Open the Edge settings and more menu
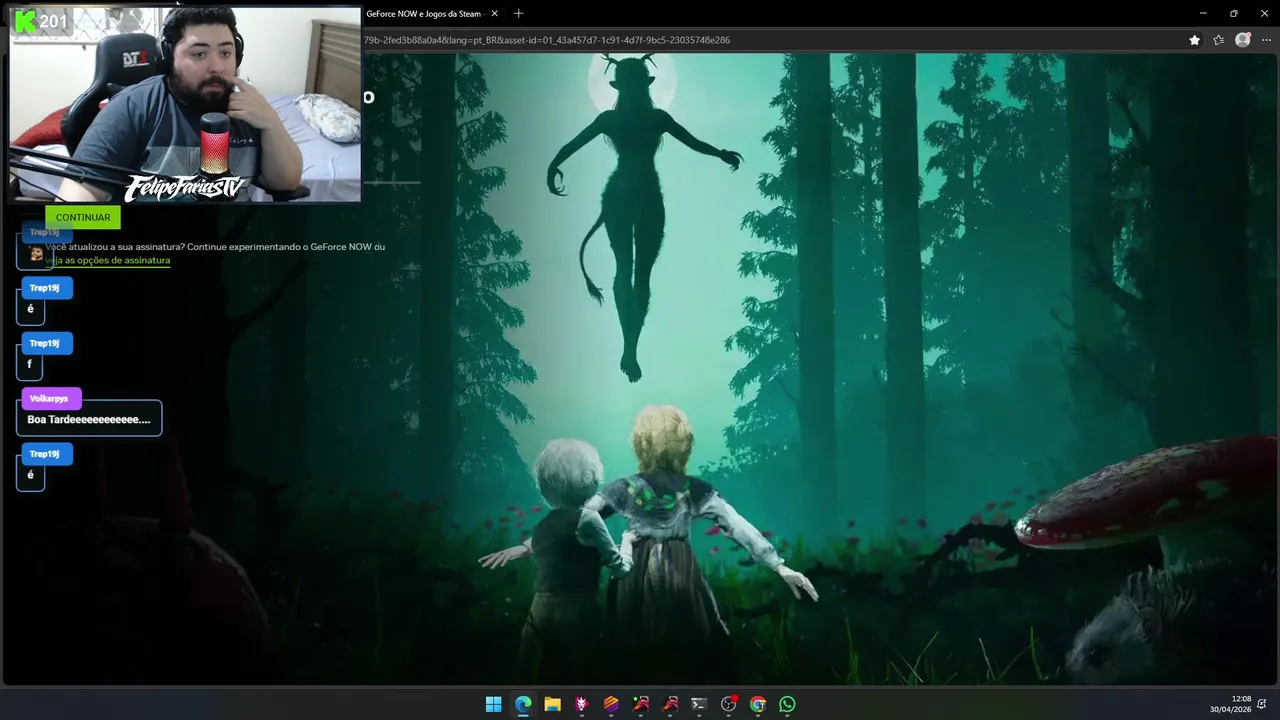The height and width of the screenshot is (720, 1280). click(1266, 40)
